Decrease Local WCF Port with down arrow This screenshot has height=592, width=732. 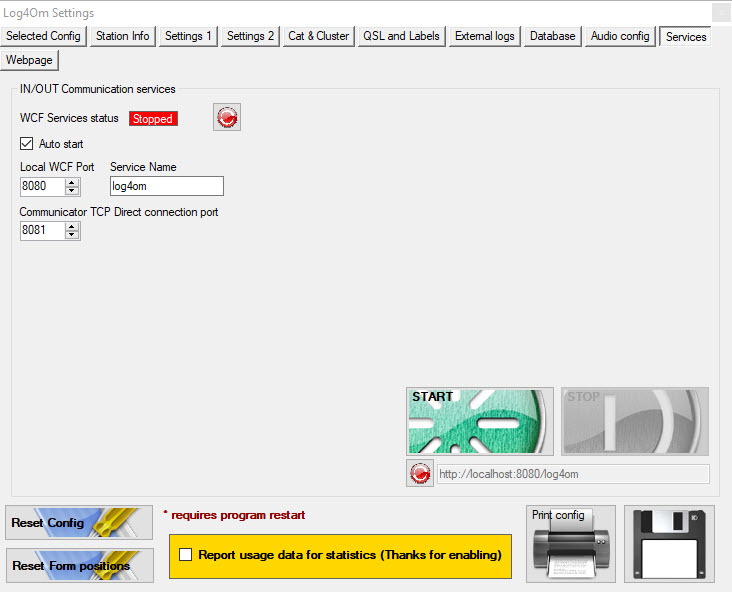[71, 190]
